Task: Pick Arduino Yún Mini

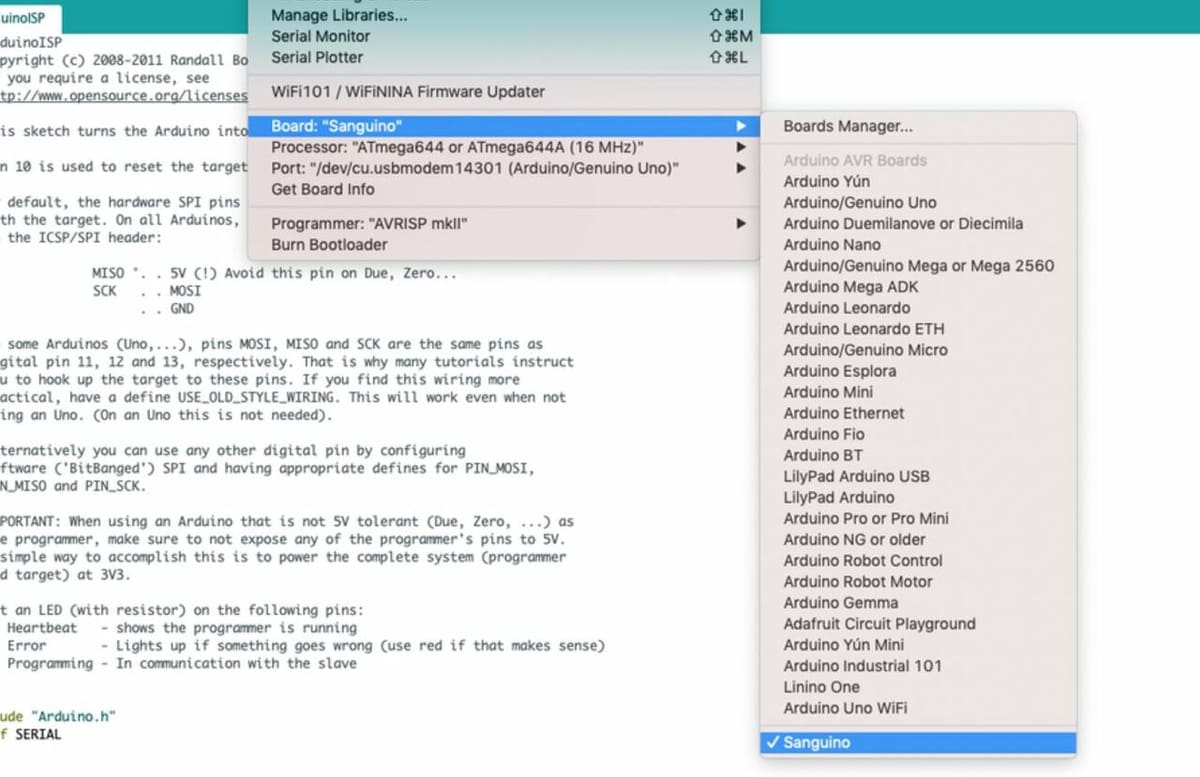Action: pos(918,643)
